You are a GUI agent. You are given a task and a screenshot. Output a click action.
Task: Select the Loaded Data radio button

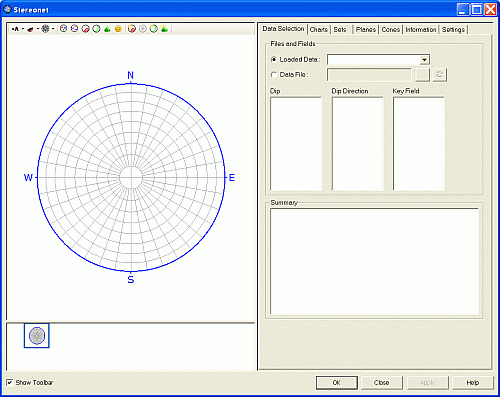[x=274, y=59]
